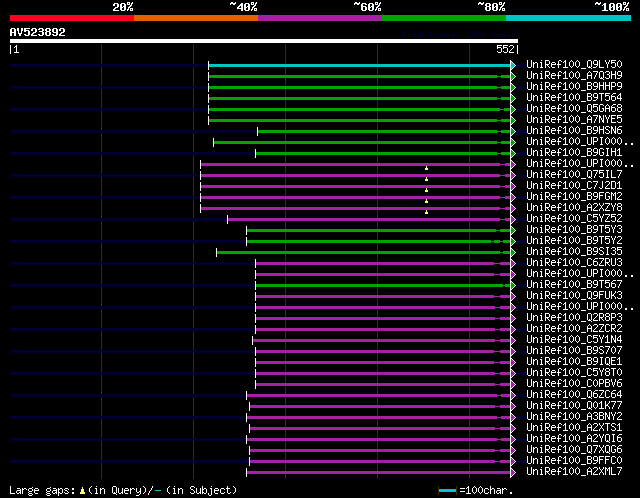Open hit UniRef100_A7NYE5

[574, 120]
